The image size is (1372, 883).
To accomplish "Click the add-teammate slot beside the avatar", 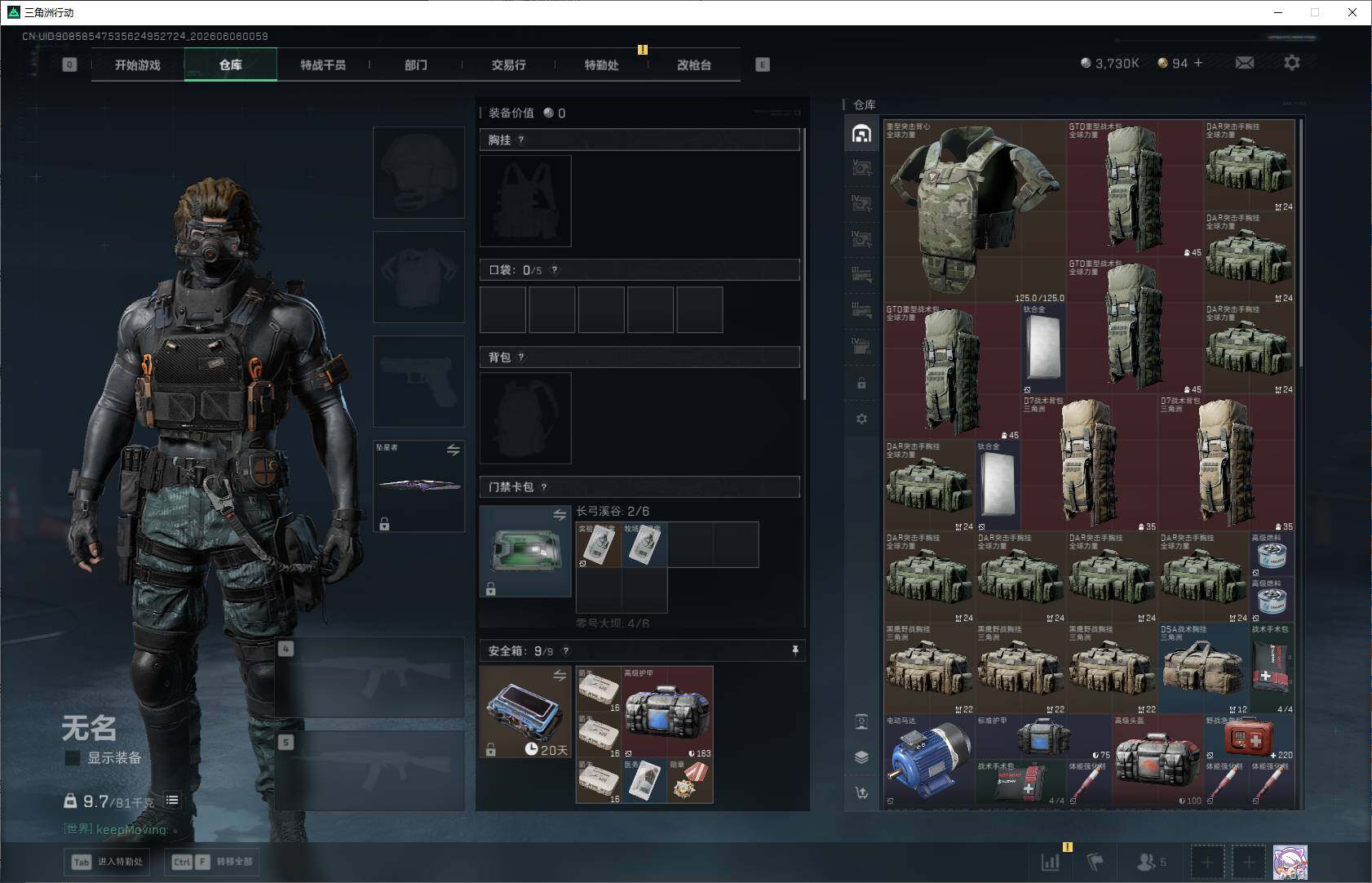I will pos(1249,862).
